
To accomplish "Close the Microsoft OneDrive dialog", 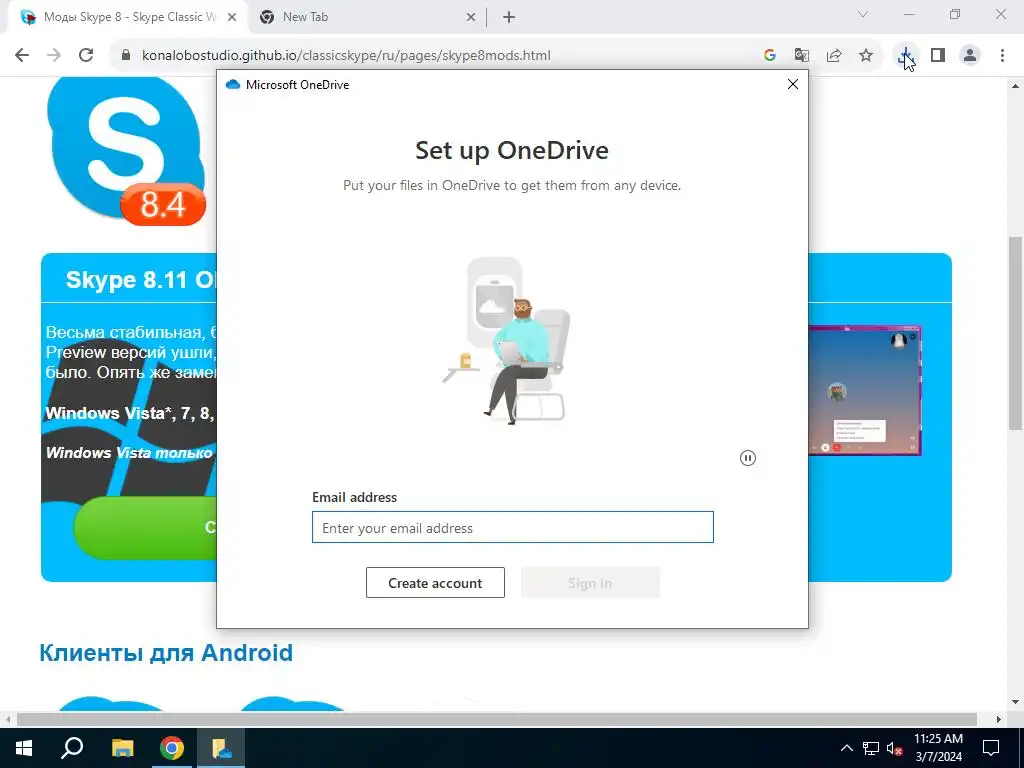I will coord(793,84).
